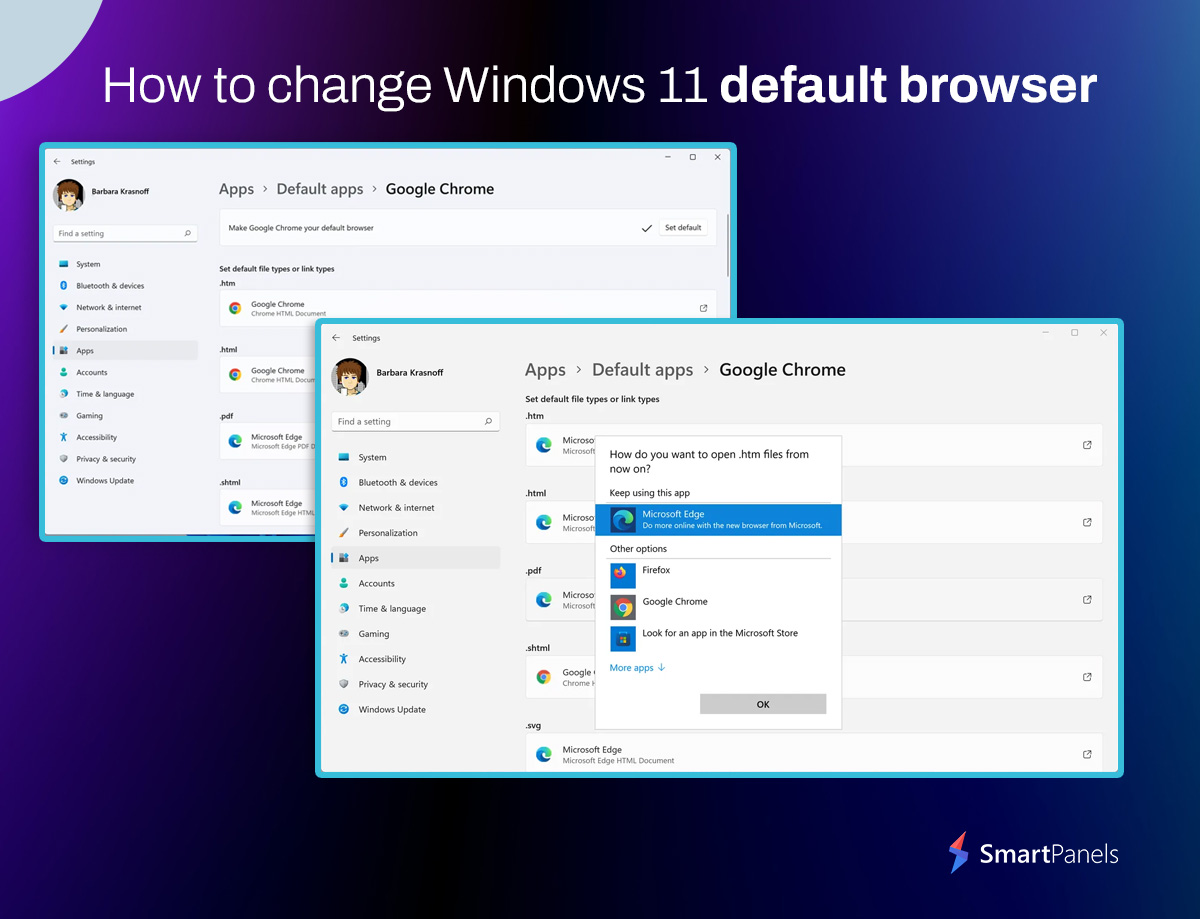Viewport: 1200px width, 919px height.
Task: Choose Google Chrome in the dialog options
Action: pyautogui.click(x=674, y=602)
